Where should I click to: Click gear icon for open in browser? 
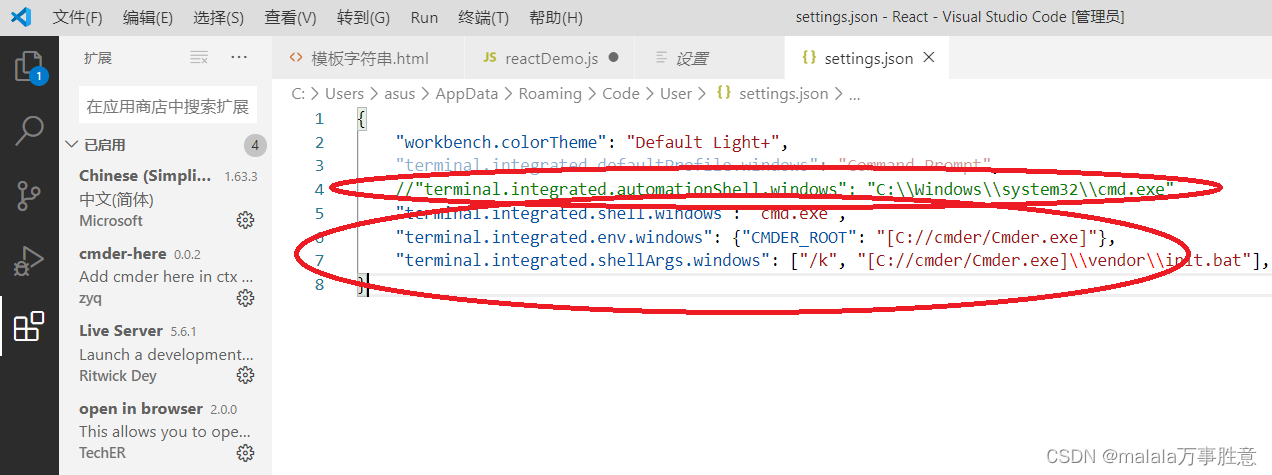[x=245, y=453]
